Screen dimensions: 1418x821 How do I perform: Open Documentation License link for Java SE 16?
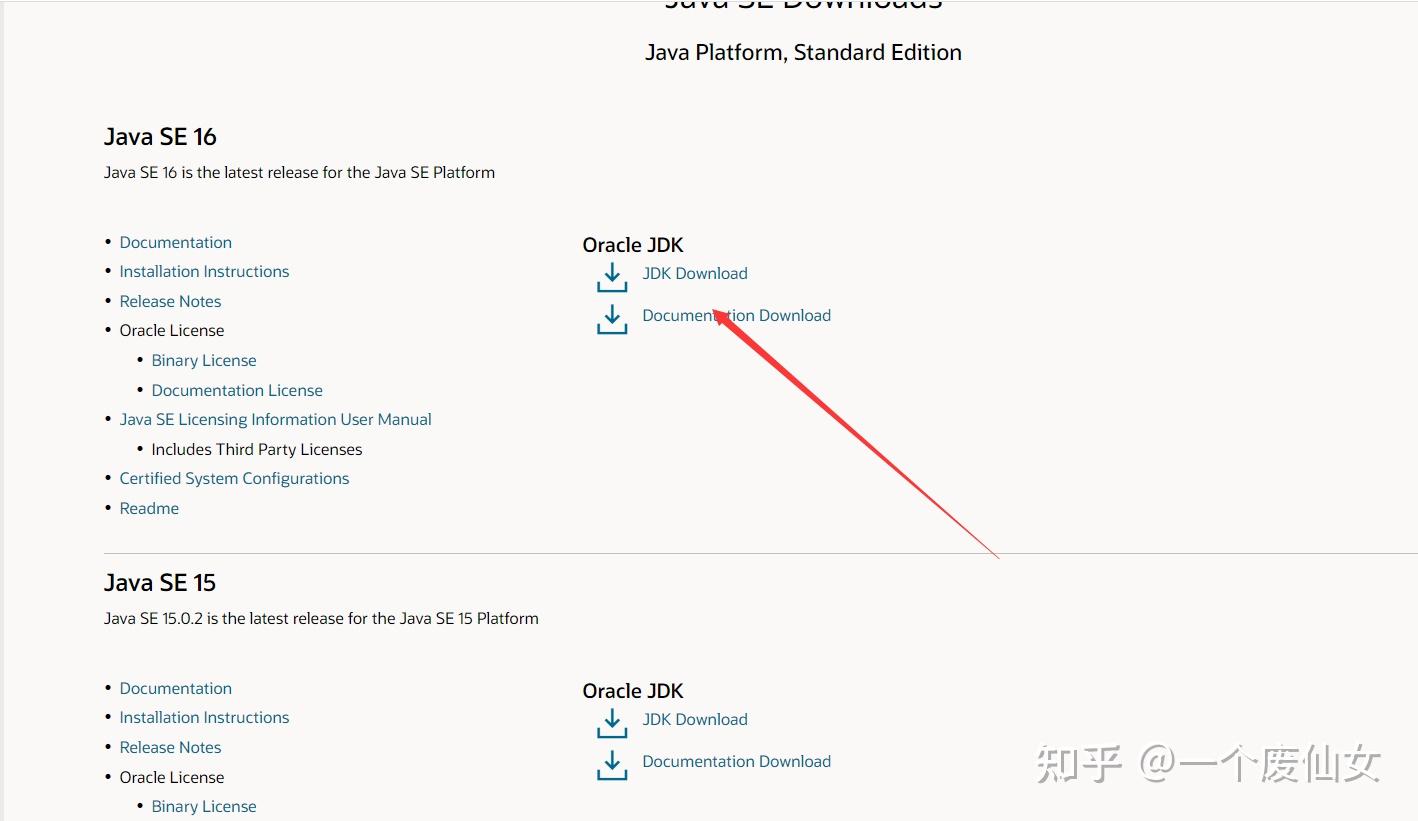tap(237, 390)
